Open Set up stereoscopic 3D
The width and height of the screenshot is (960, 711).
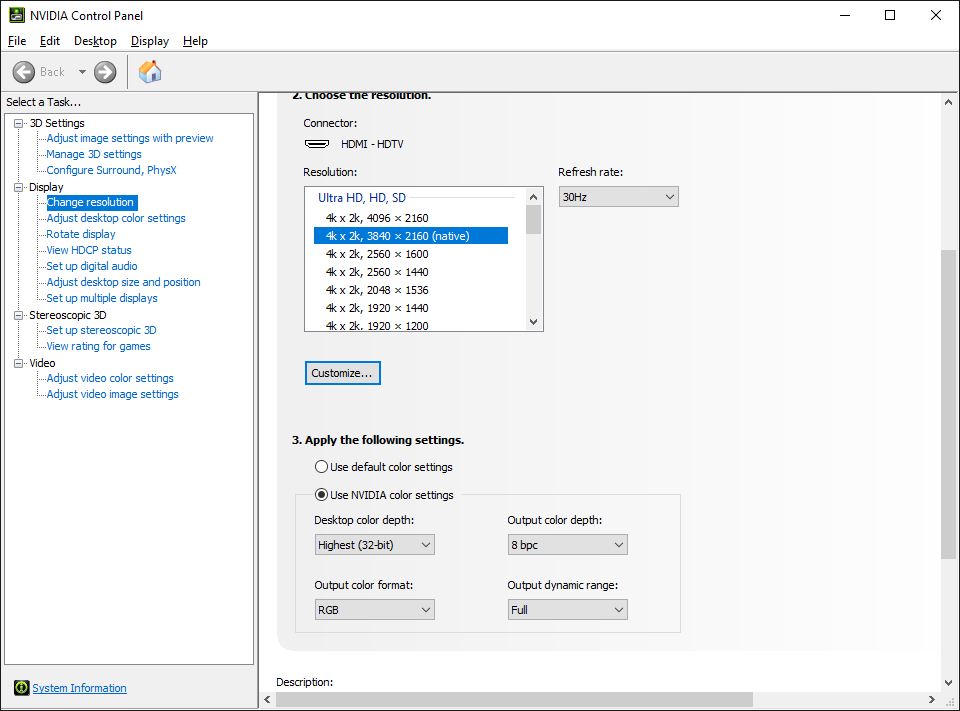coord(101,330)
